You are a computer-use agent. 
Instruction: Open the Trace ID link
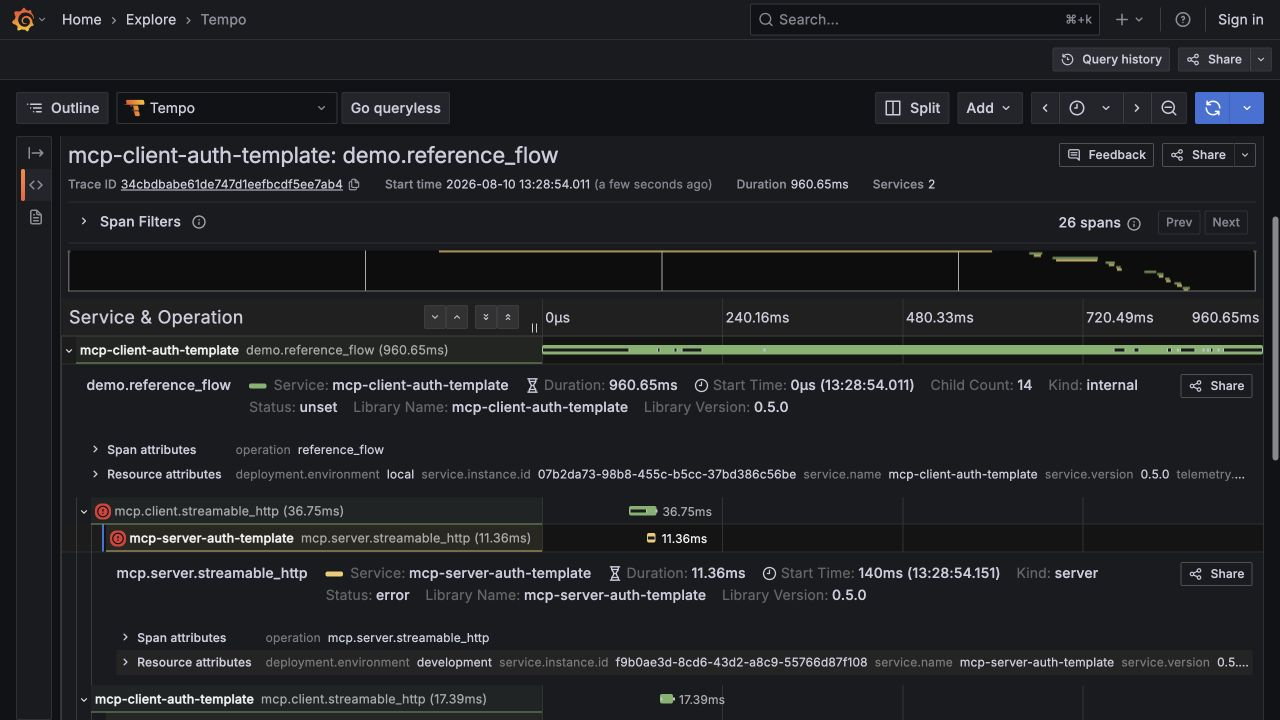(231, 184)
